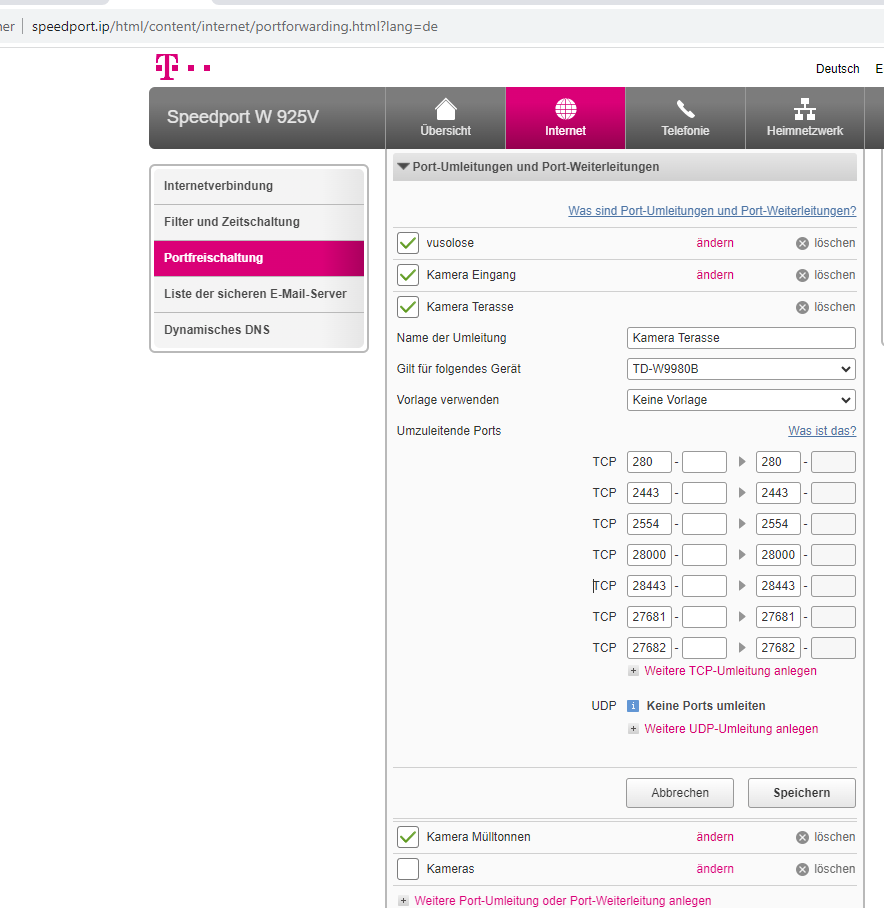Open the 'Gilt für folgendes Gerät' dropdown
The image size is (884, 908).
coord(740,369)
